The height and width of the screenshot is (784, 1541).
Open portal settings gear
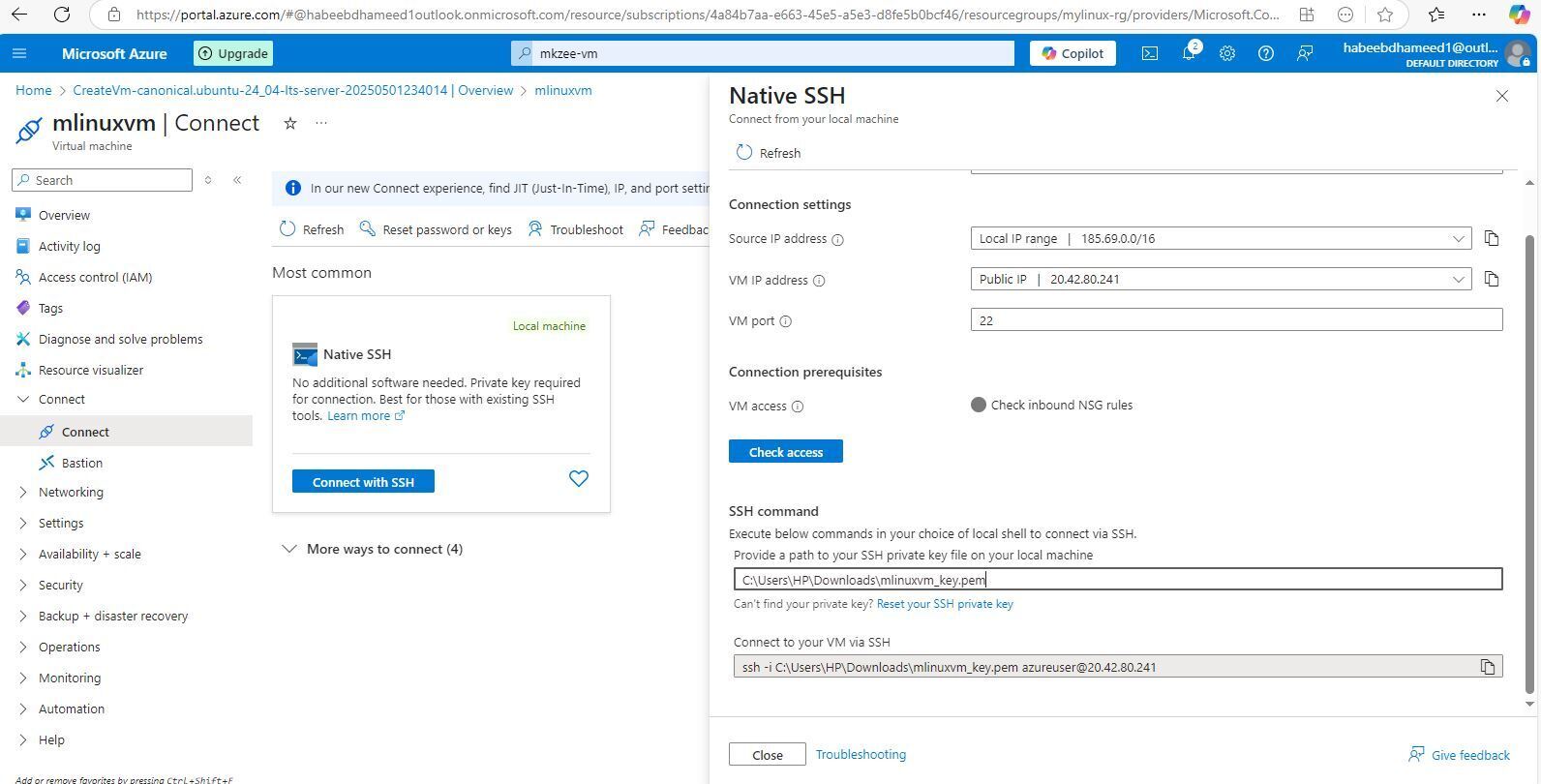(x=1227, y=53)
